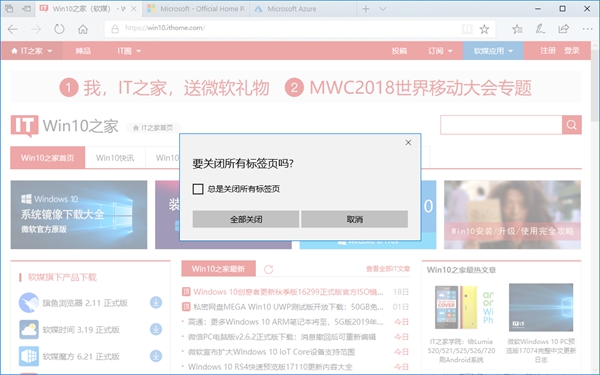Expand the IT圈 dropdown menu

point(129,51)
